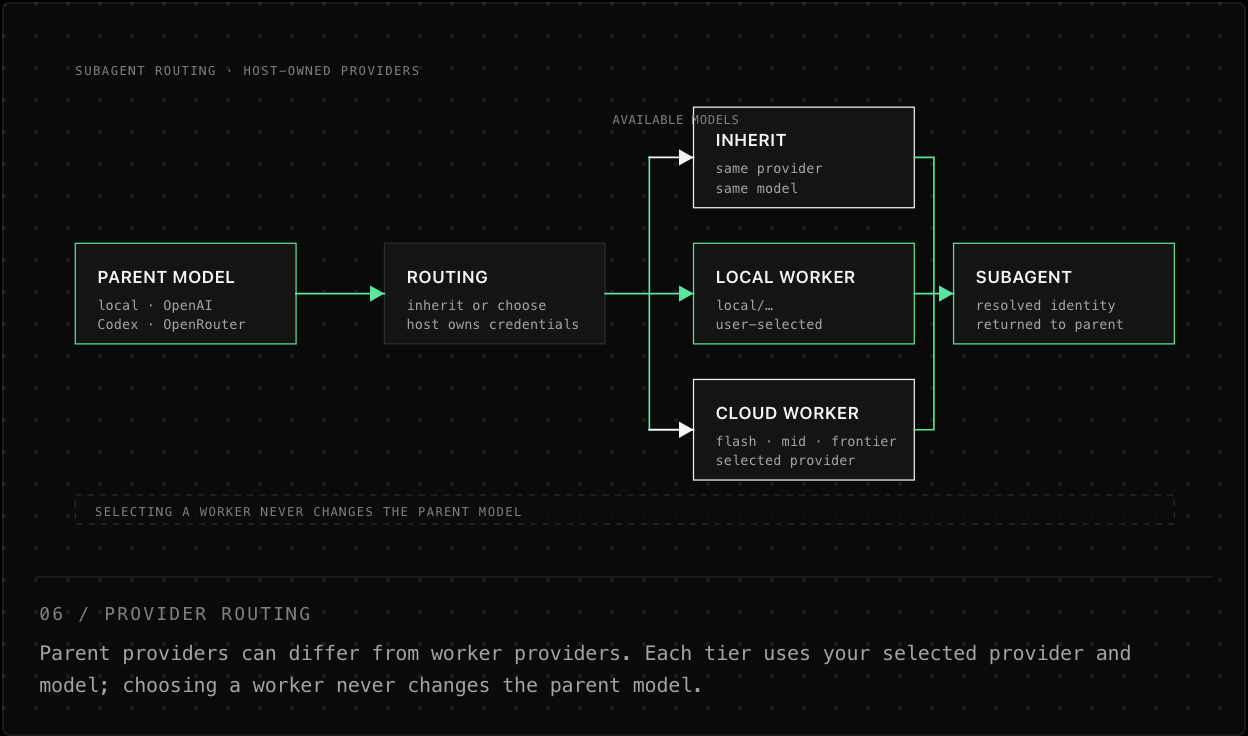Click 'selected provider' text in Cloud Worker

pos(786,460)
